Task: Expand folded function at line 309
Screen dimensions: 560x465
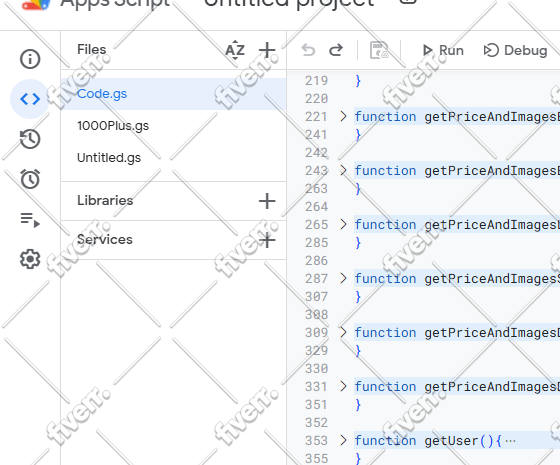Action: (x=343, y=332)
